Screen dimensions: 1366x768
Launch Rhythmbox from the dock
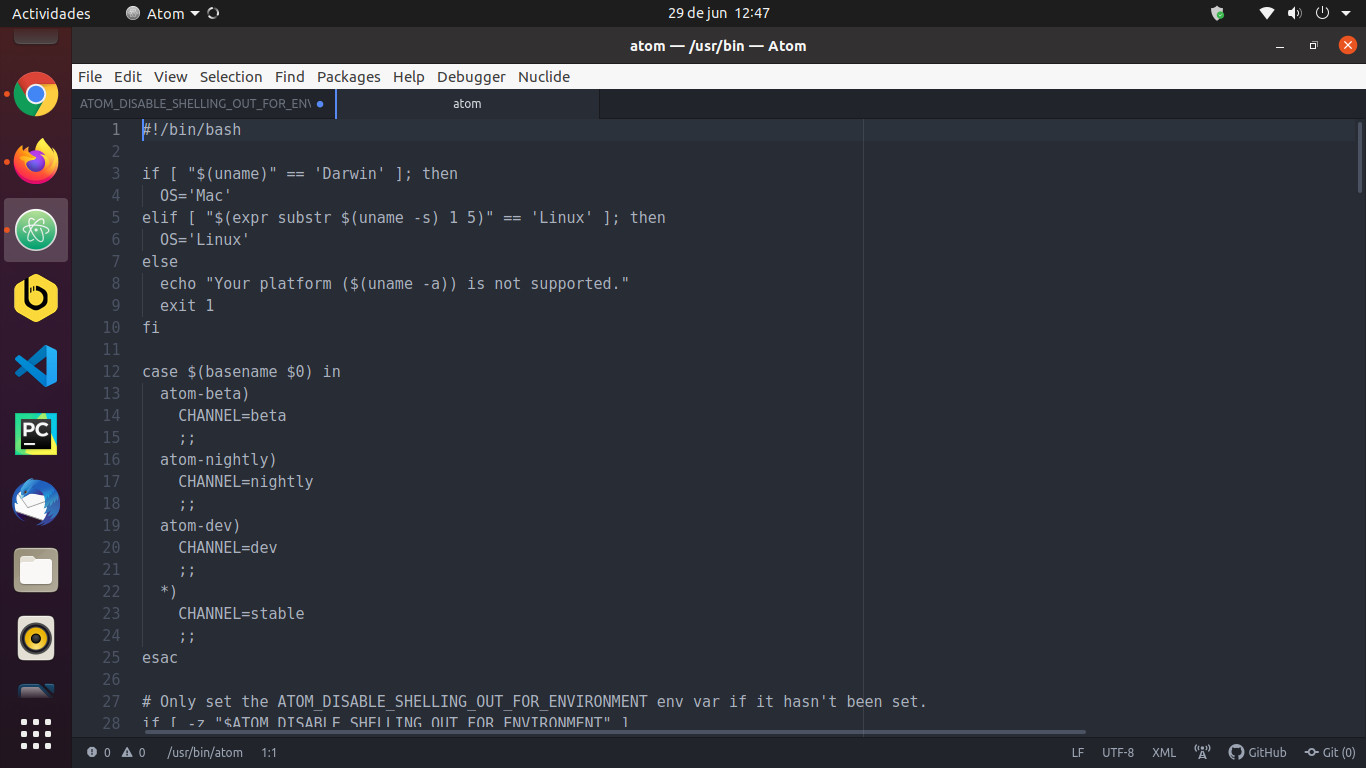[x=36, y=638]
